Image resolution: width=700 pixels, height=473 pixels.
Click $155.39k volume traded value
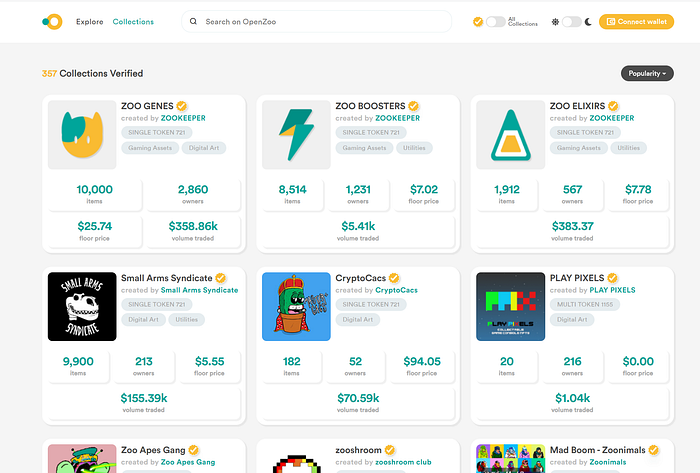tap(144, 398)
